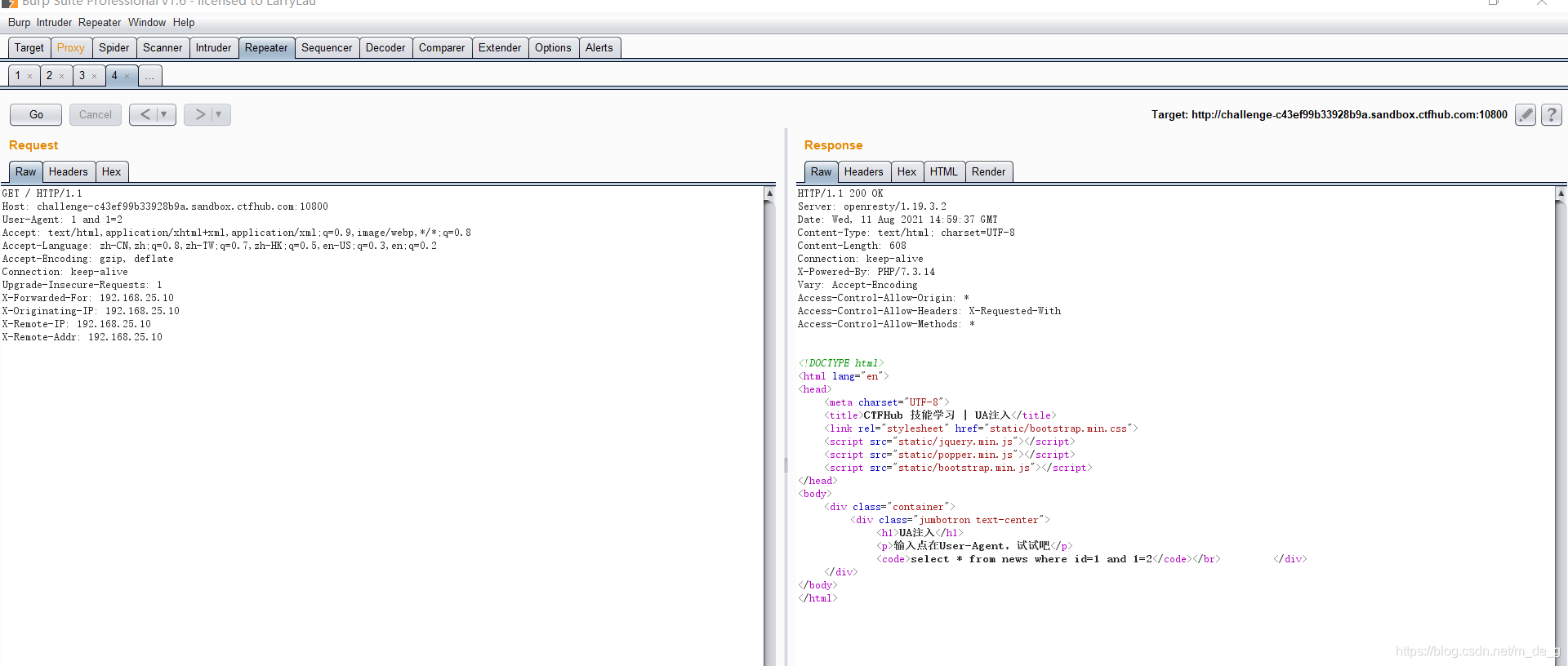Click the X-Forwarded-For header line
The width and height of the screenshot is (1568, 666).
point(87,298)
